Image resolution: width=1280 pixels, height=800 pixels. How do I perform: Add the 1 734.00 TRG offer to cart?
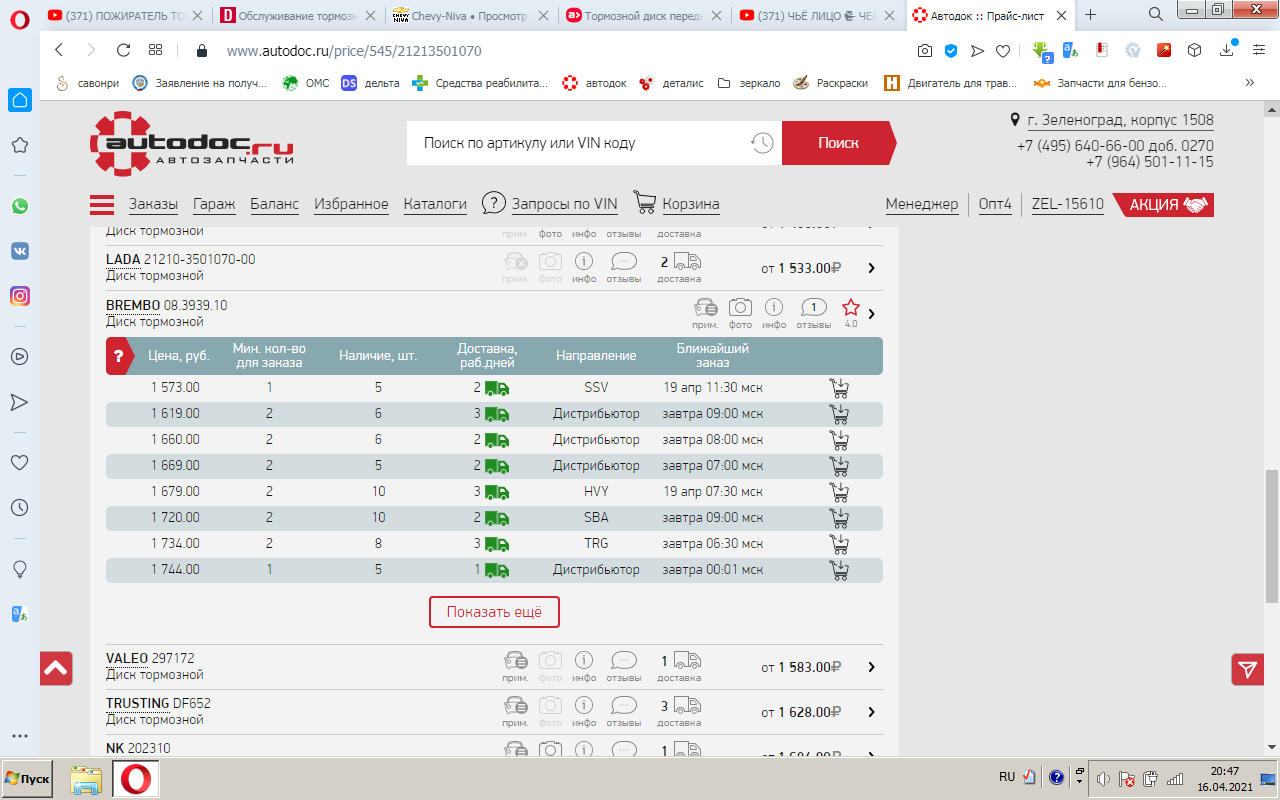click(x=839, y=544)
